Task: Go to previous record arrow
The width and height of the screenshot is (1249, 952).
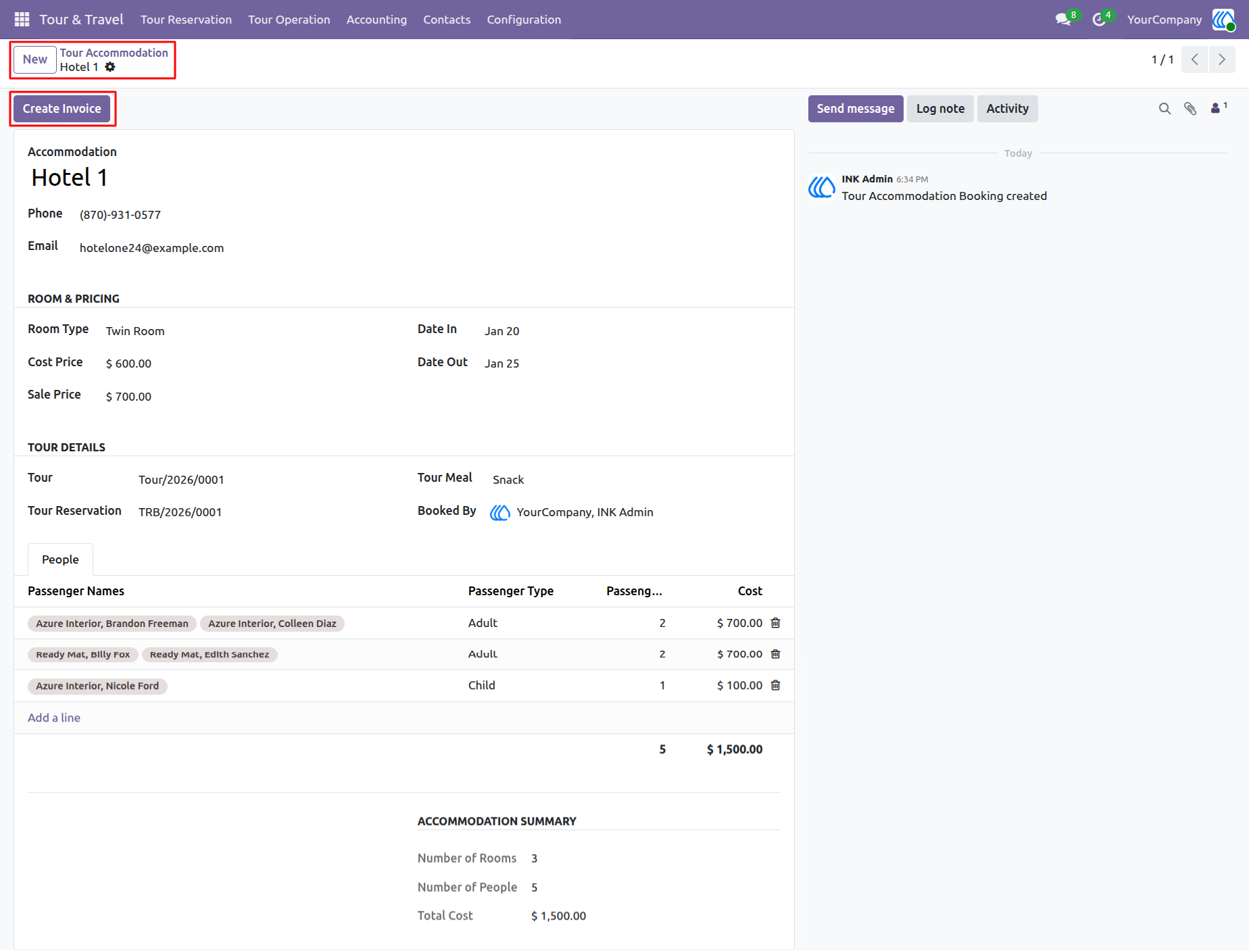Action: [x=1195, y=59]
